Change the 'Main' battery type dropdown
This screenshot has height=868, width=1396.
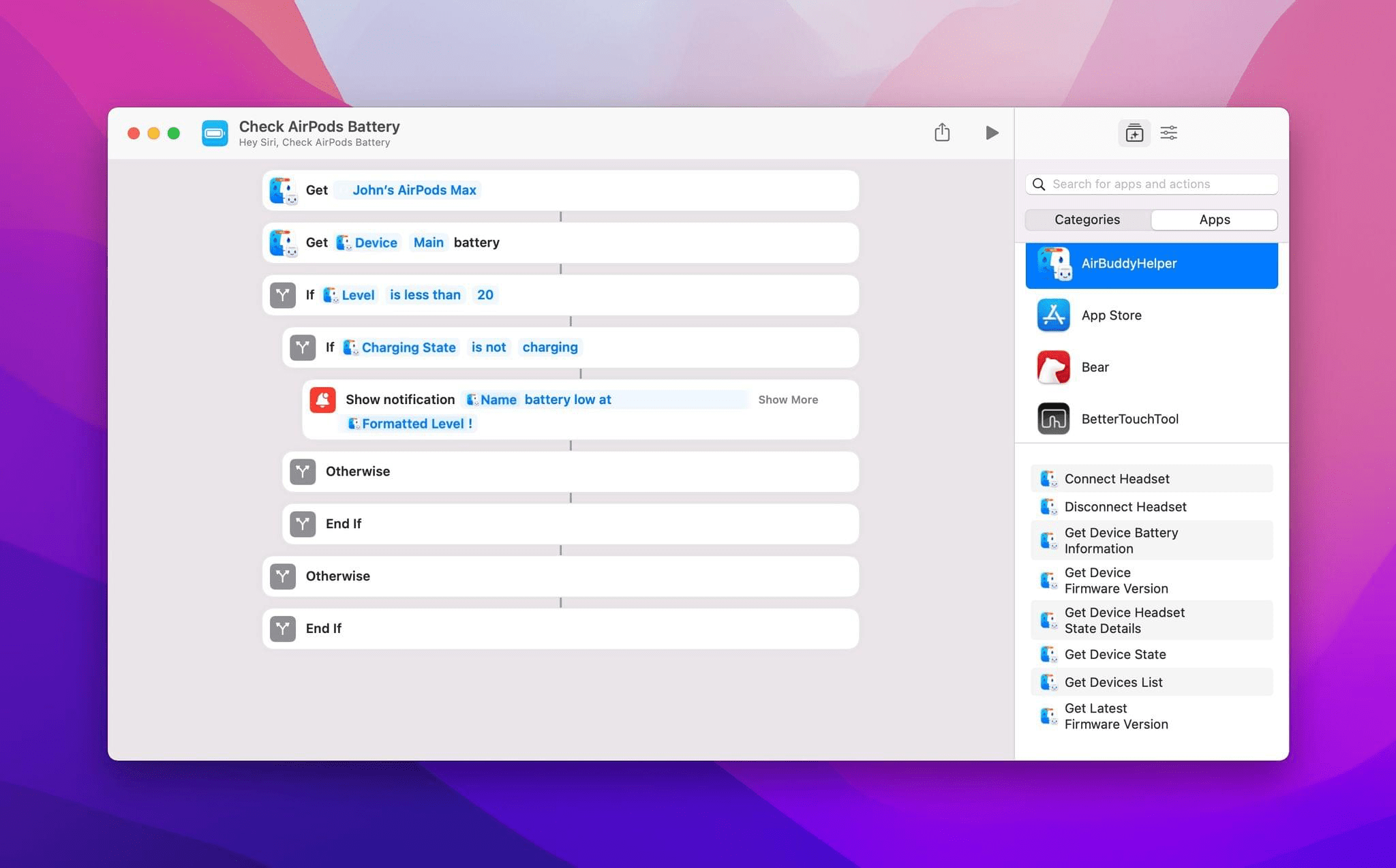[428, 243]
